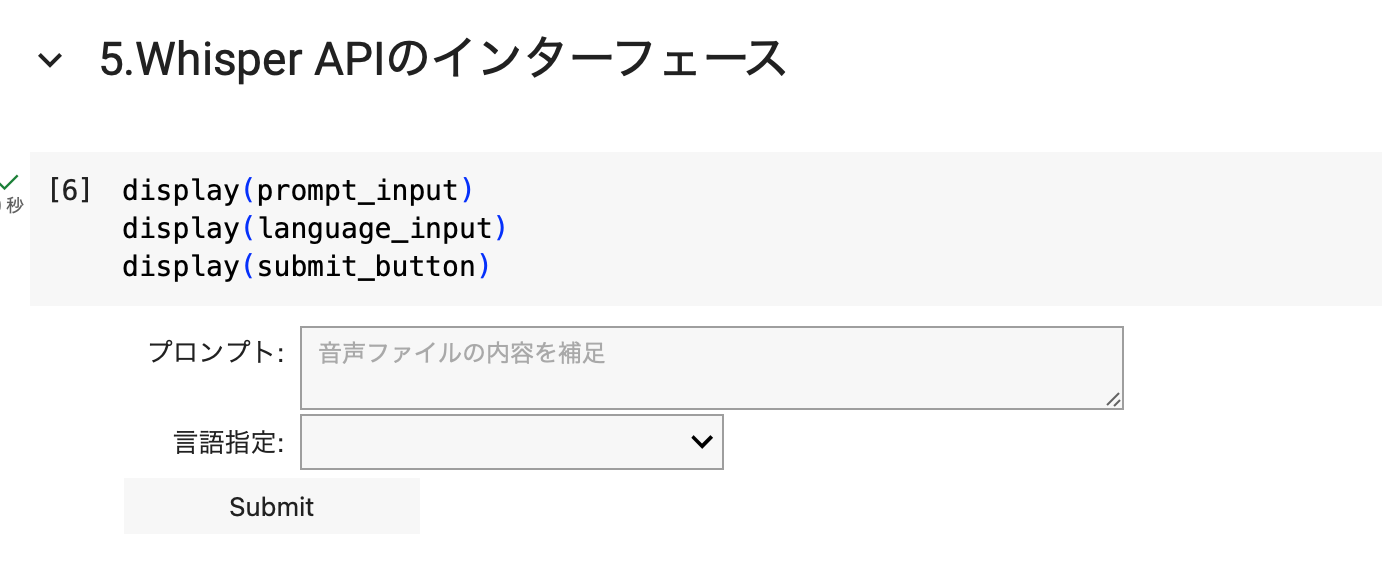Run the cell marked [6]
Screen dimensions: 1382x582
pyautogui.click(x=70, y=190)
